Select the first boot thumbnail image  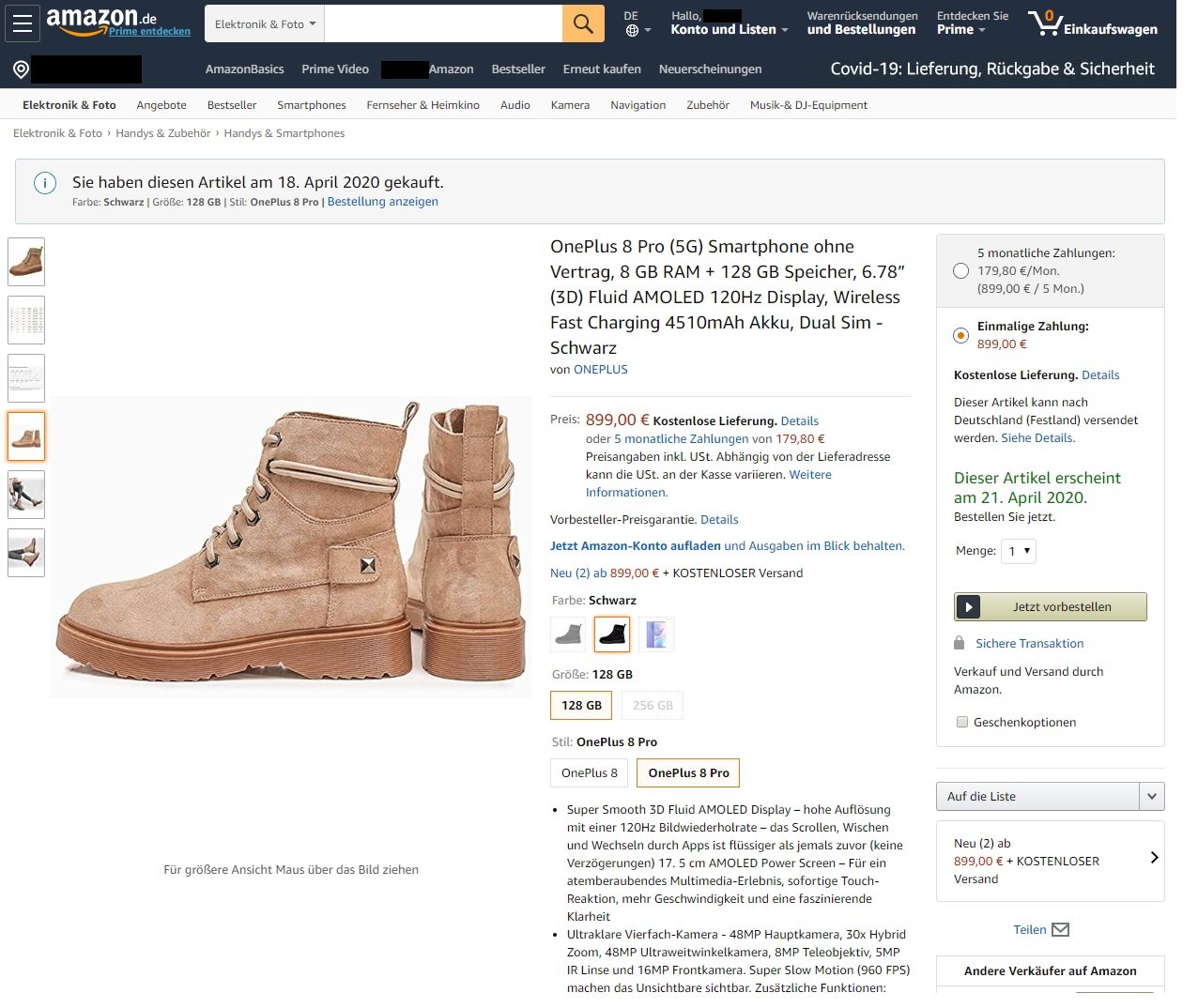[x=26, y=262]
